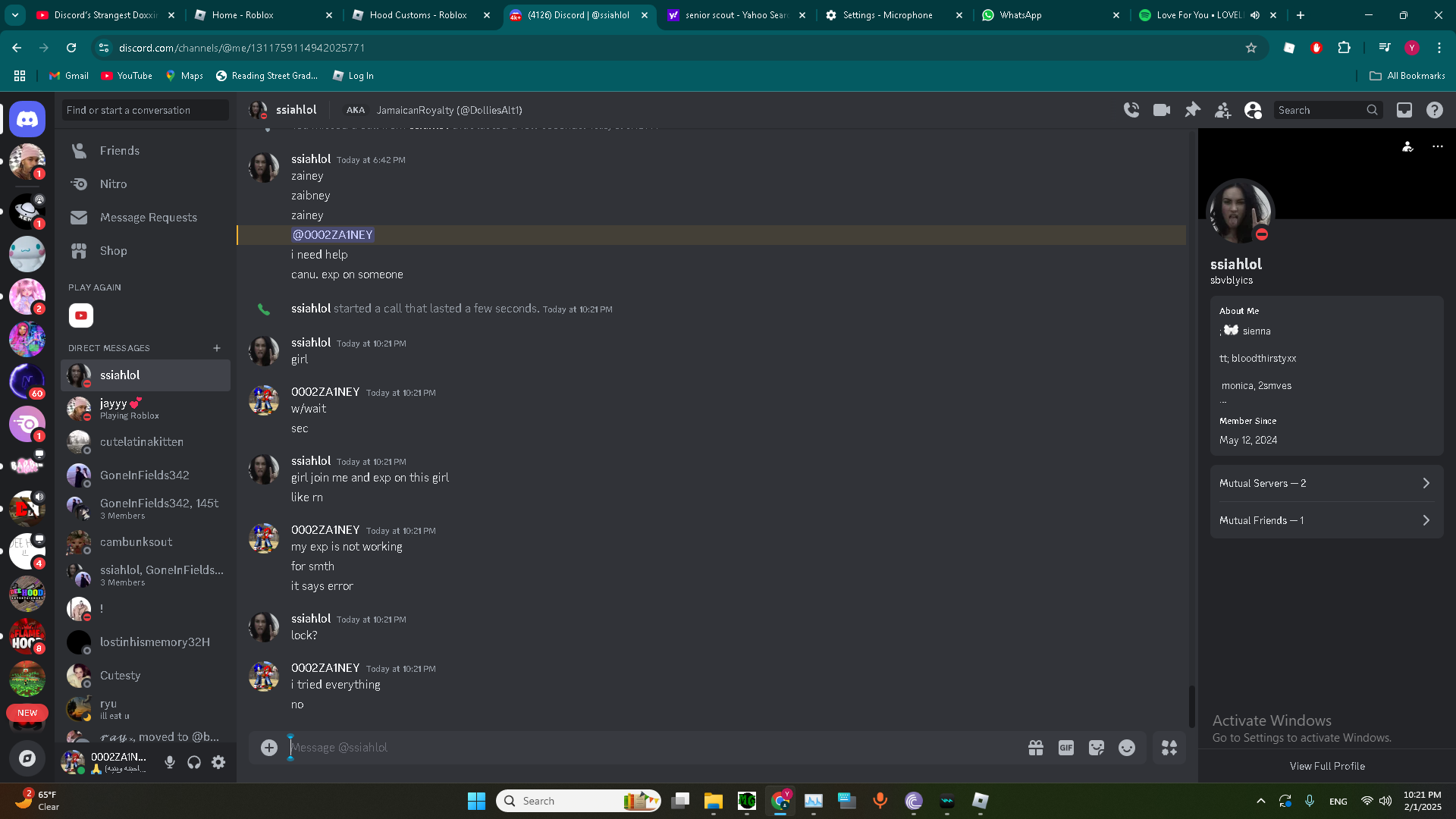1456x819 pixels.
Task: Open the Discord inbox
Action: coord(1404,110)
